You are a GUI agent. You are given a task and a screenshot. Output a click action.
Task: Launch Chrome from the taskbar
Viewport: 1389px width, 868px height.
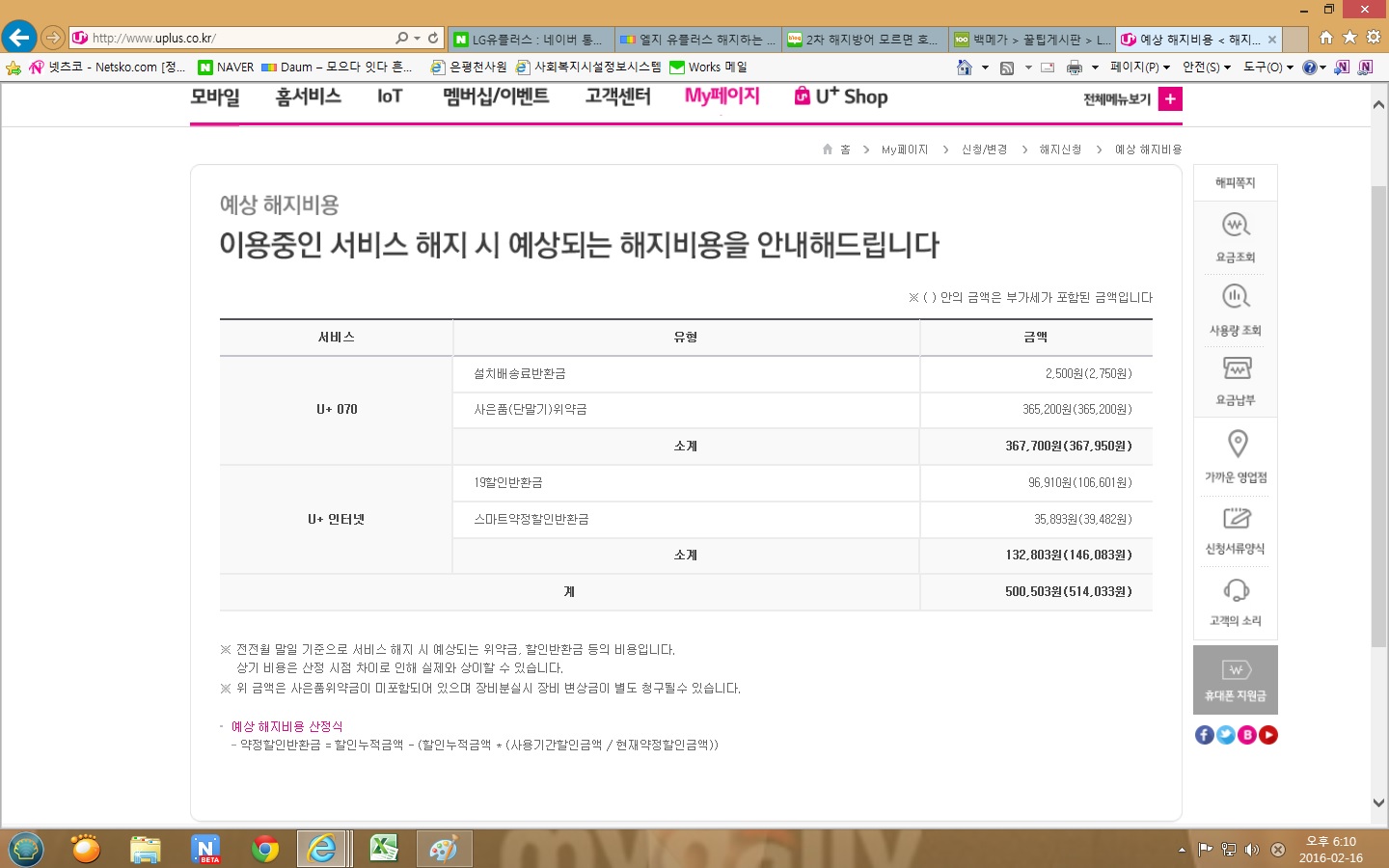(264, 849)
